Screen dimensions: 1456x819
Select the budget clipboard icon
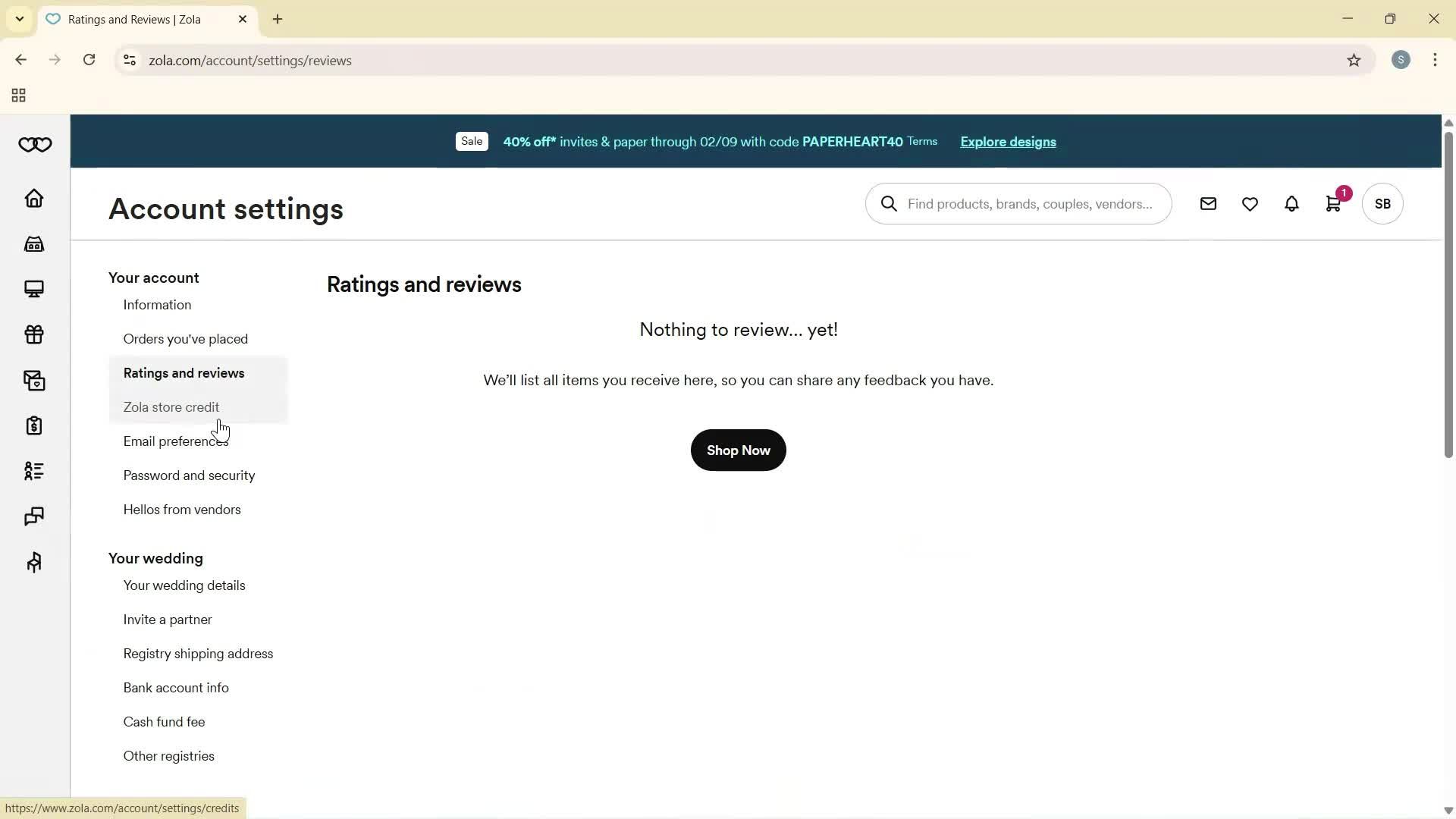(x=34, y=425)
